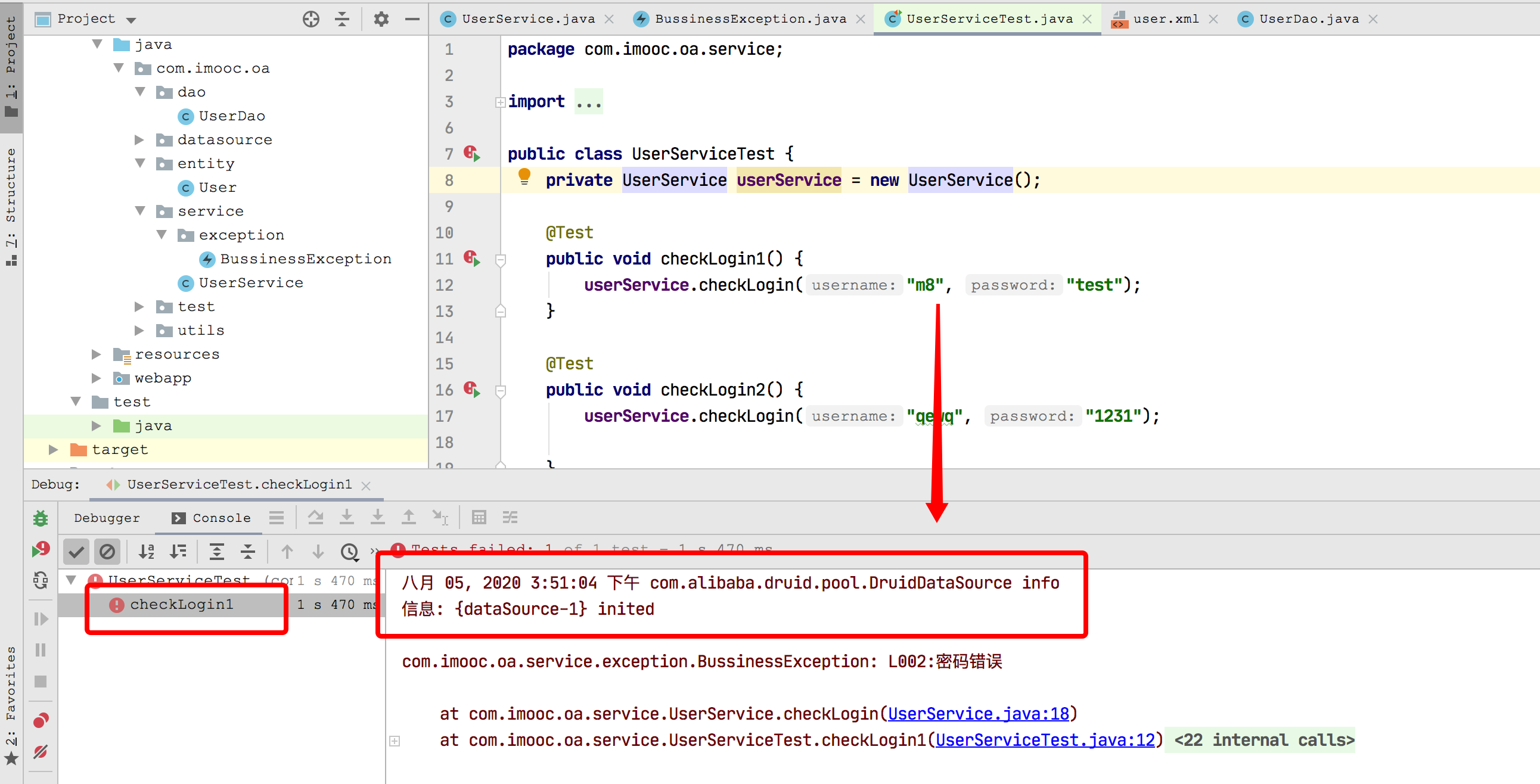Toggle show passed tests checkmark
The image size is (1540, 784).
point(76,552)
